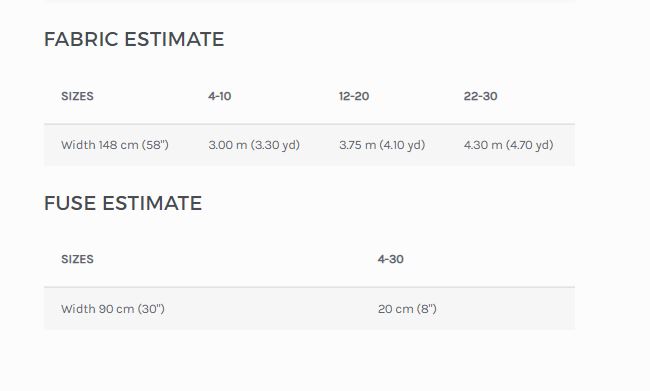Click the FABRIC ESTIMATE heading
This screenshot has height=391, width=650.
[x=134, y=39]
